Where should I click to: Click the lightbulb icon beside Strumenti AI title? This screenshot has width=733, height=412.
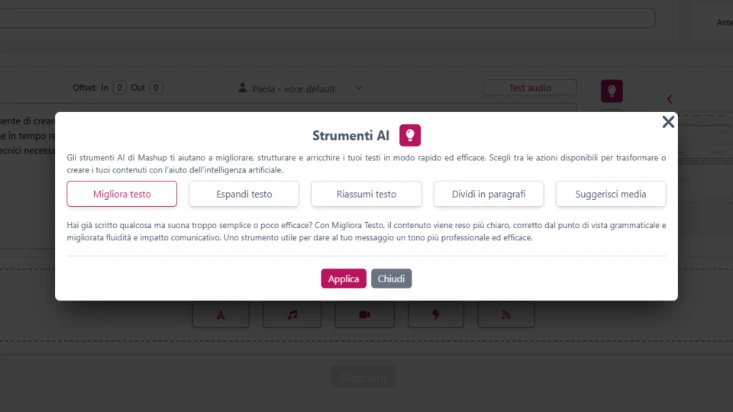[x=410, y=136]
